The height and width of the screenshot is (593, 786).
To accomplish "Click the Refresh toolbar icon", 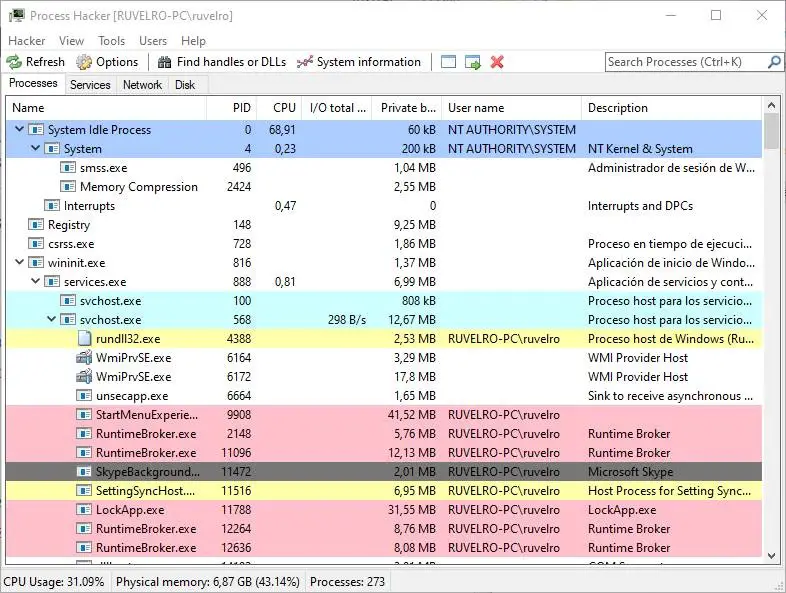I will (x=14, y=62).
